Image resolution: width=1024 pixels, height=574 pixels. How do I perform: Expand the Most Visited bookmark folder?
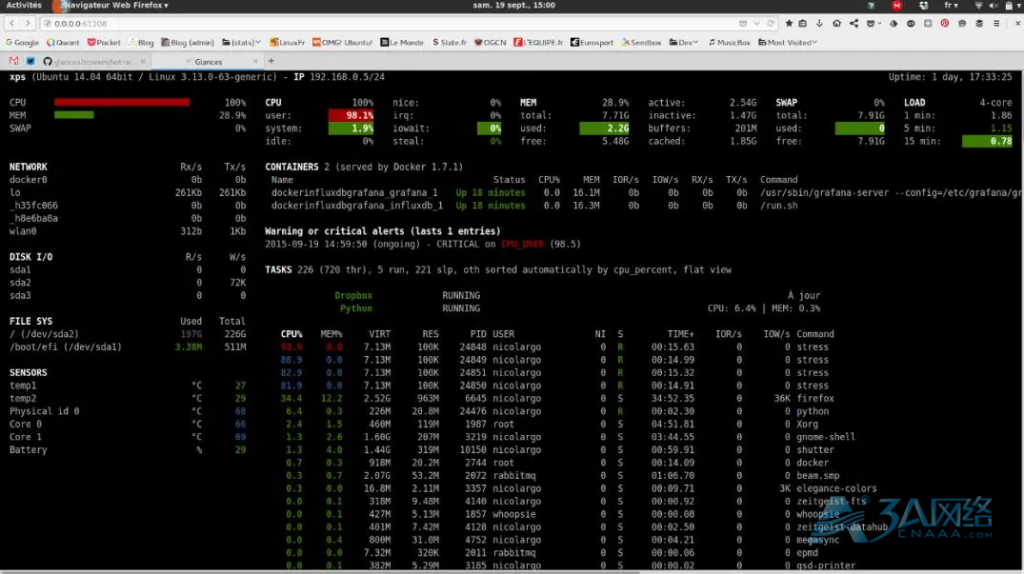click(x=788, y=42)
